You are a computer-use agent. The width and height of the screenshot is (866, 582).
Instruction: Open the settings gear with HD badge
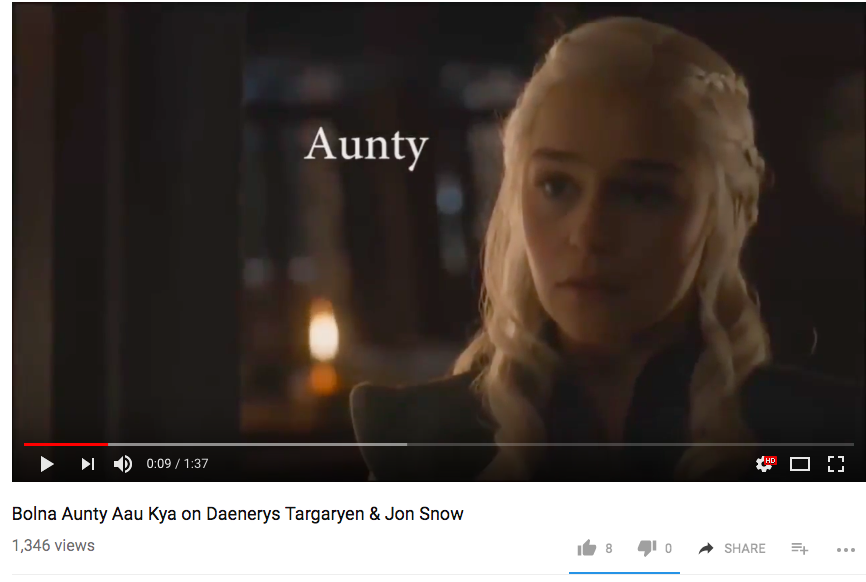(765, 464)
